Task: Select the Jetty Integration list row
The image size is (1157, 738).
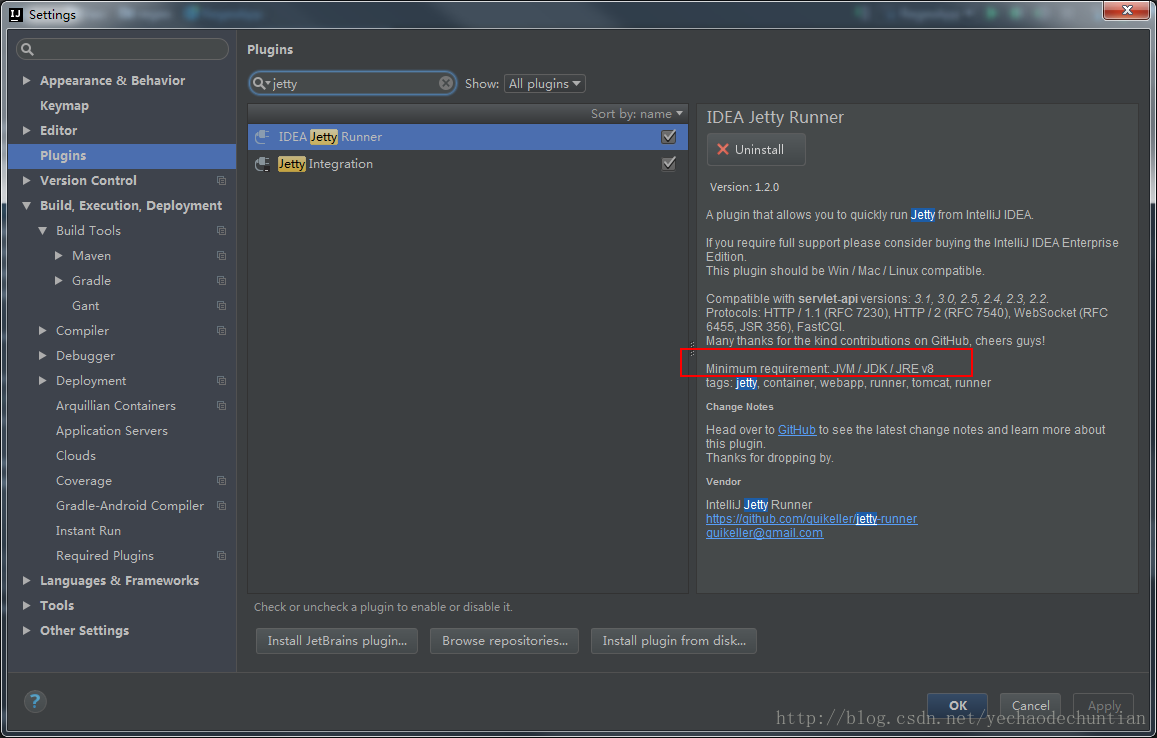Action: [468, 164]
